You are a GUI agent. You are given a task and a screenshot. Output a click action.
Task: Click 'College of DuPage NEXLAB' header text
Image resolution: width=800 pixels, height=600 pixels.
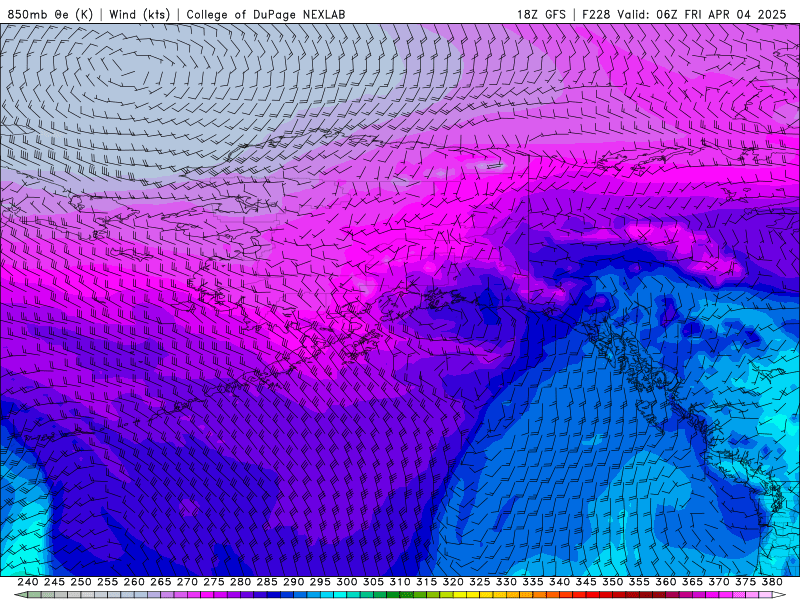266,14
